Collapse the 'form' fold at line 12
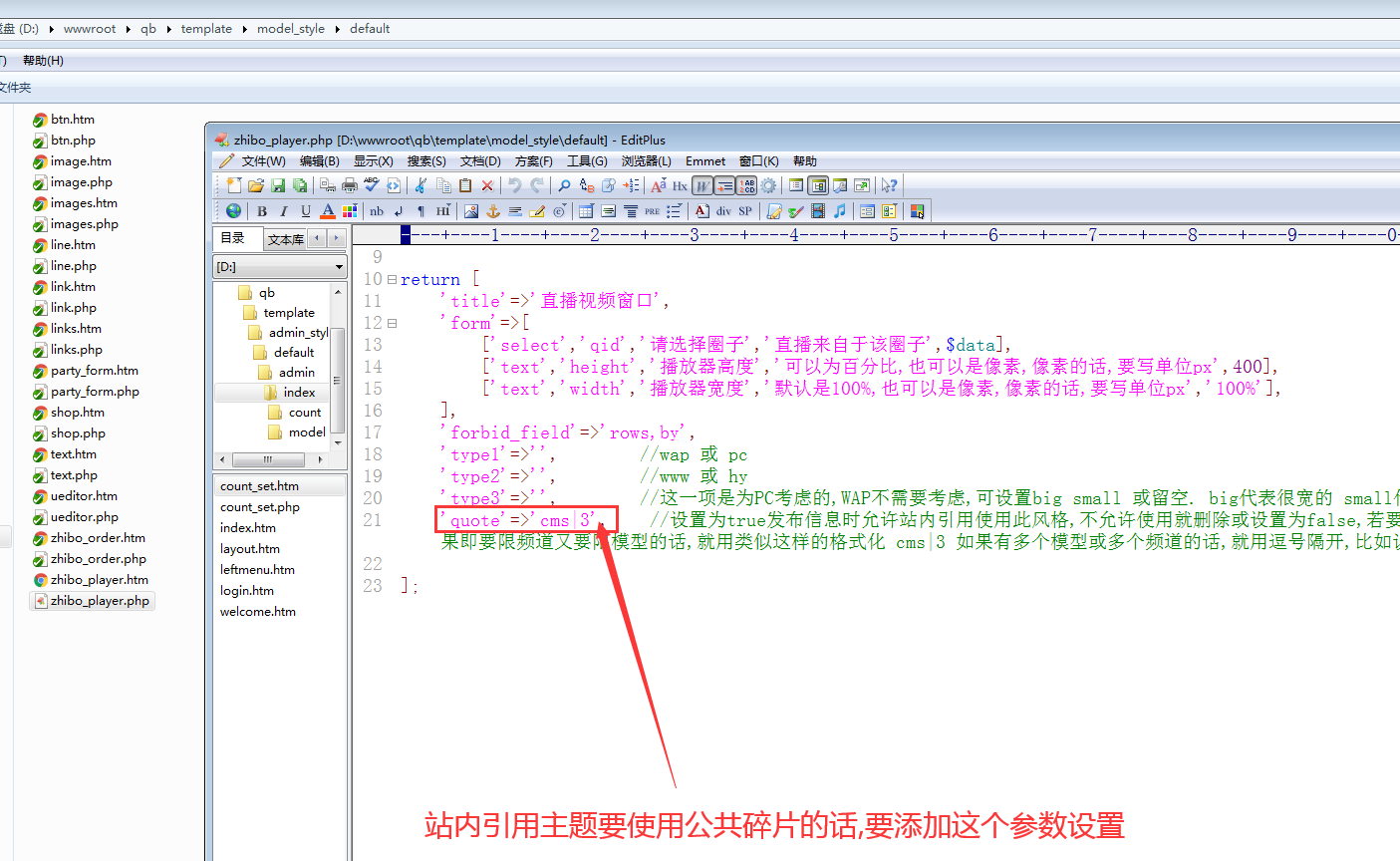Screen dimensions: 1400x861 392,324
